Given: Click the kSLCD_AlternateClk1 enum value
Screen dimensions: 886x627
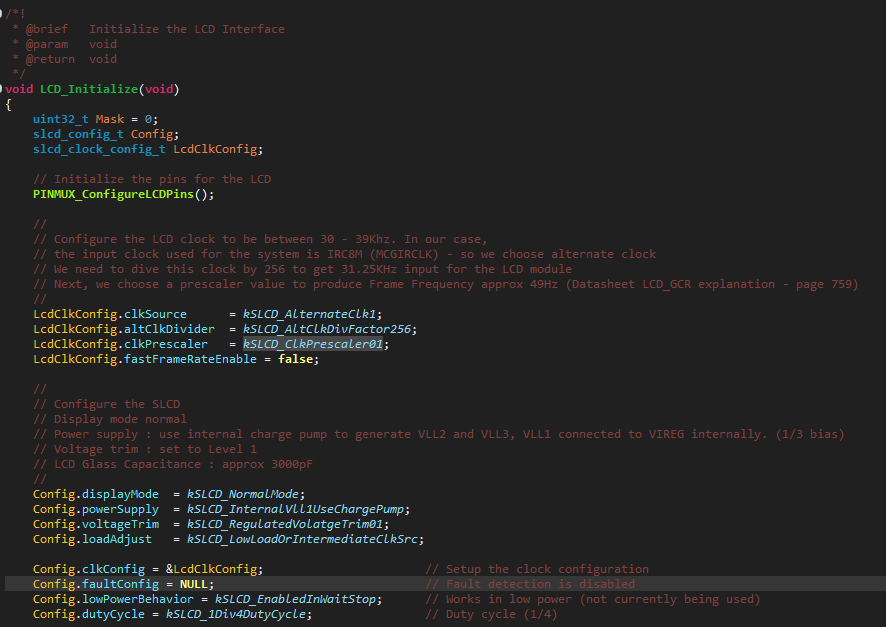Looking at the screenshot, I should point(311,314).
